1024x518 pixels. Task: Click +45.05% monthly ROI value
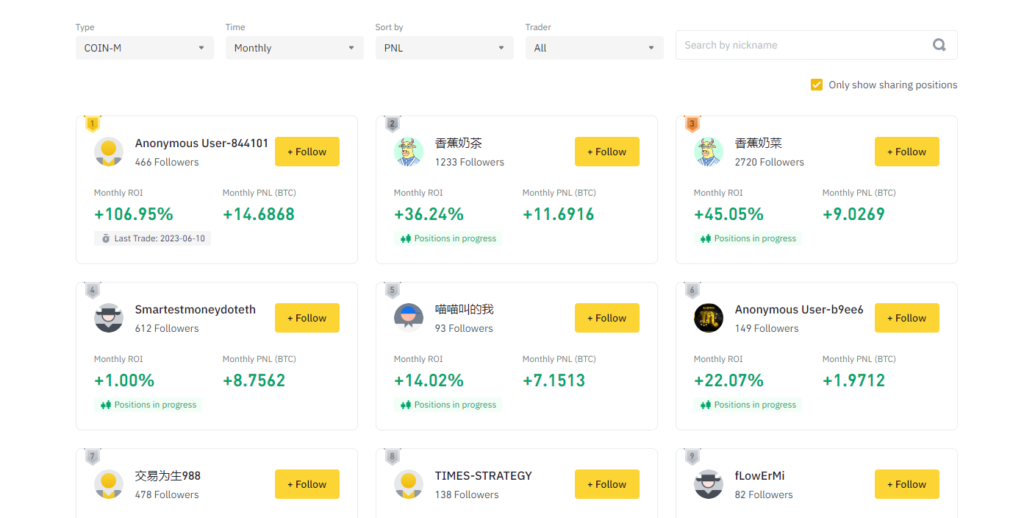[728, 214]
